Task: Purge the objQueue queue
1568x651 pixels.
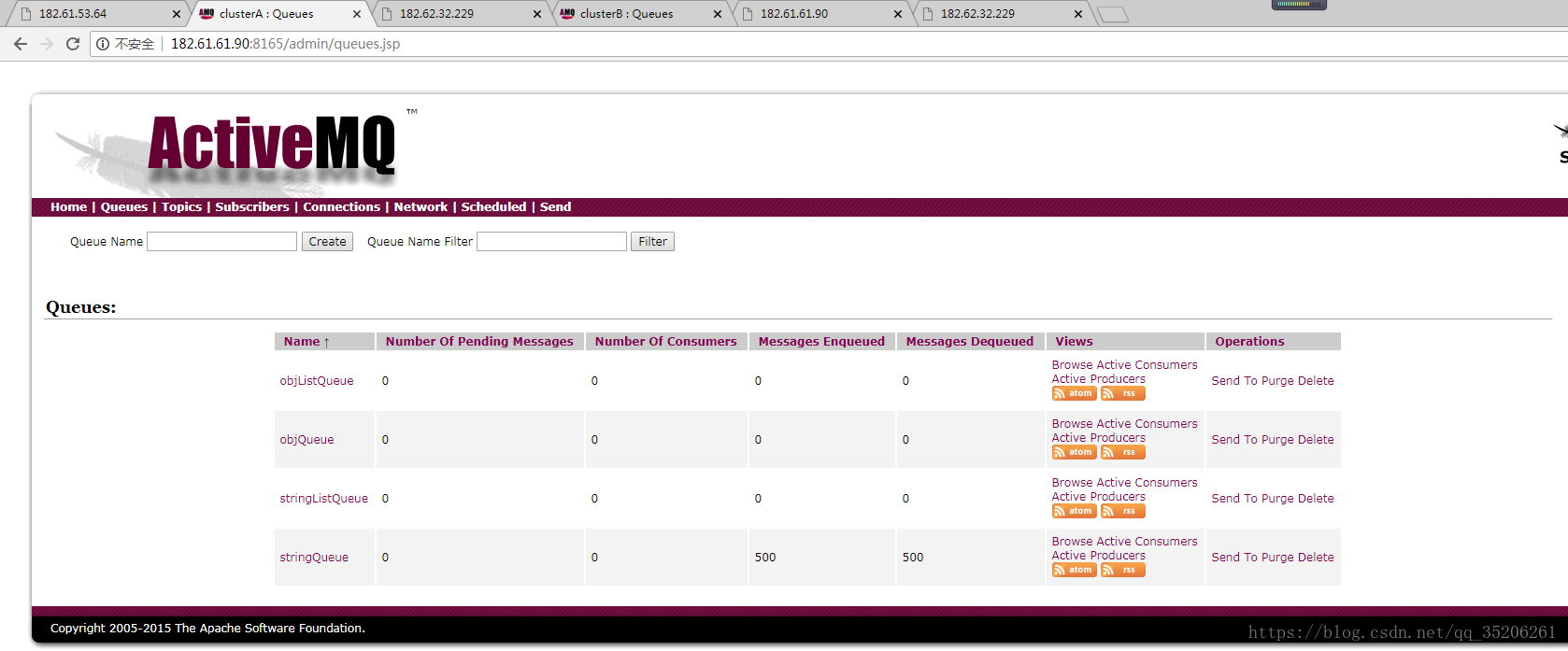Action: [x=1277, y=440]
